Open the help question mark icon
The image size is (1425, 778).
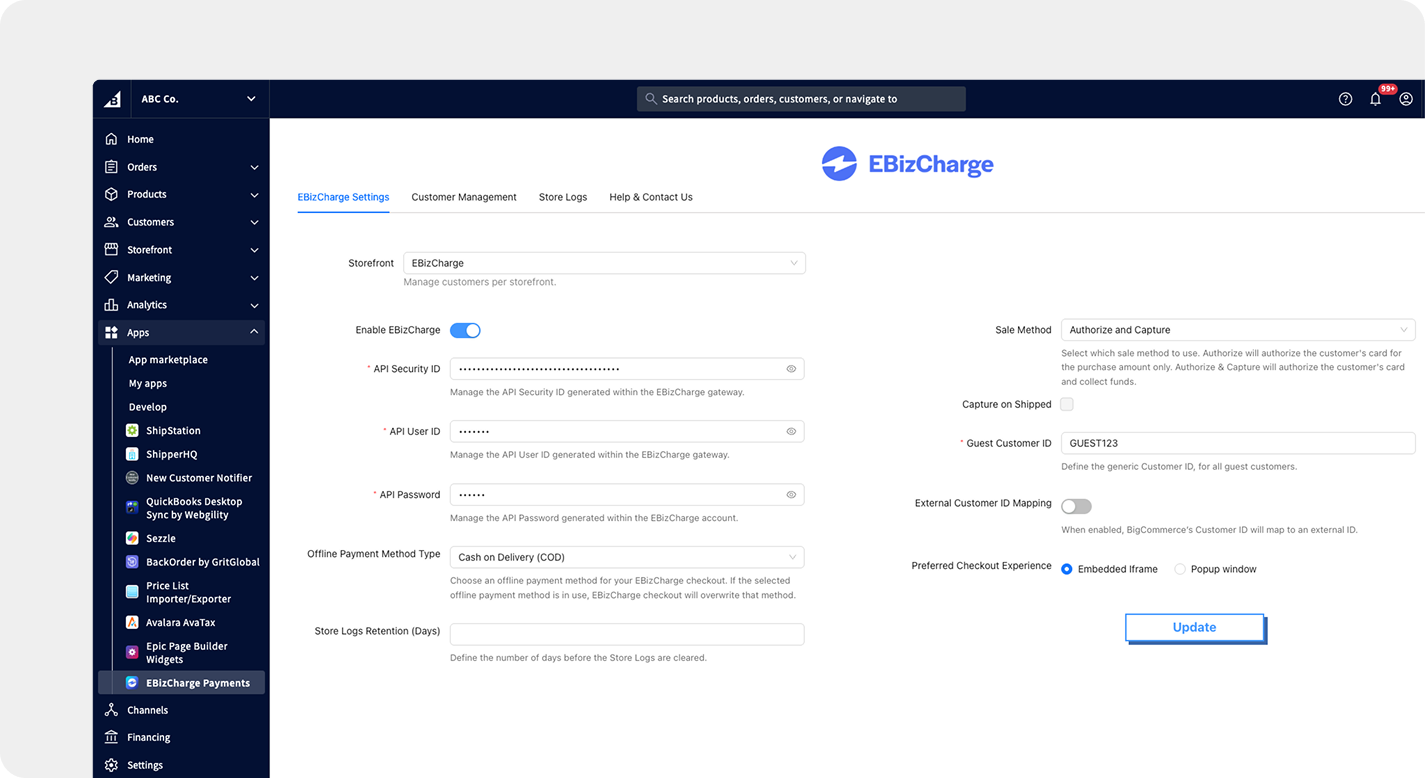coord(1345,99)
